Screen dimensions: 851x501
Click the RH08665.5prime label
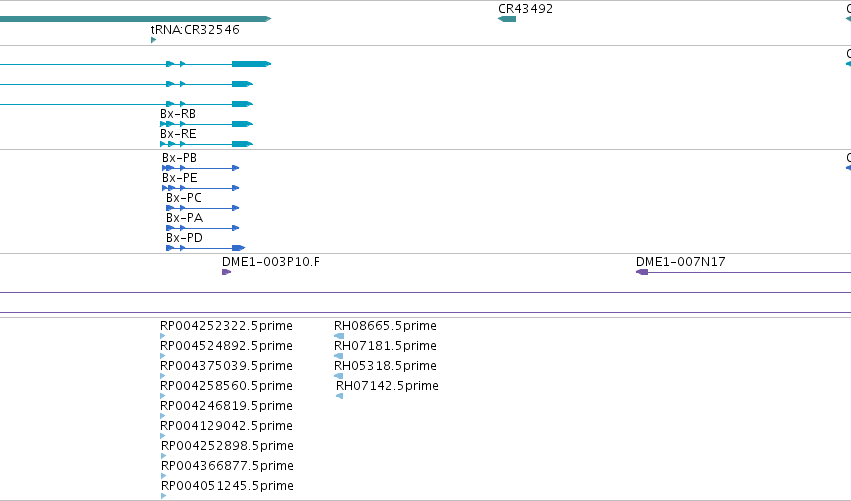[385, 326]
